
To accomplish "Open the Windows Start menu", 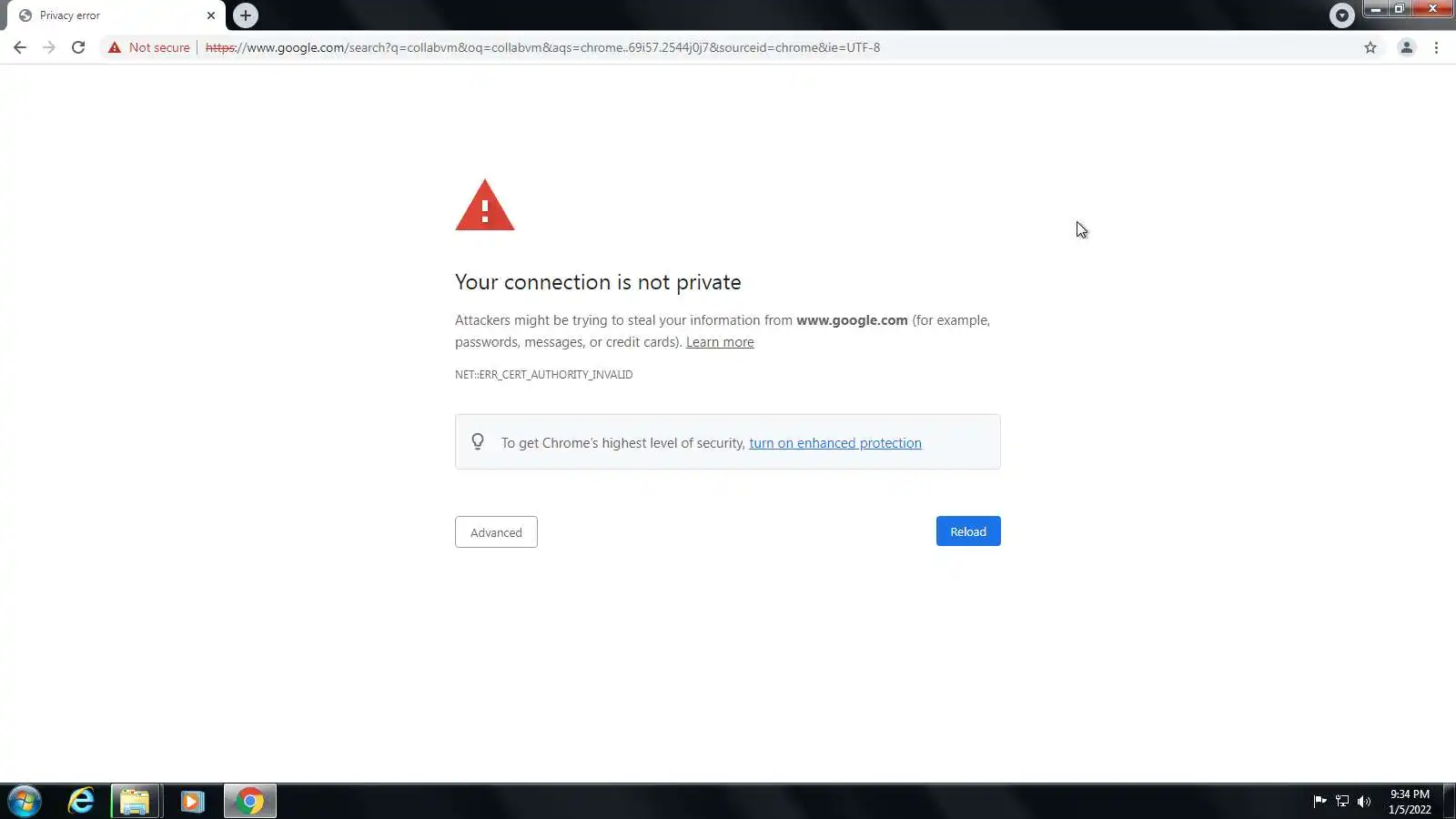I will coord(25,802).
